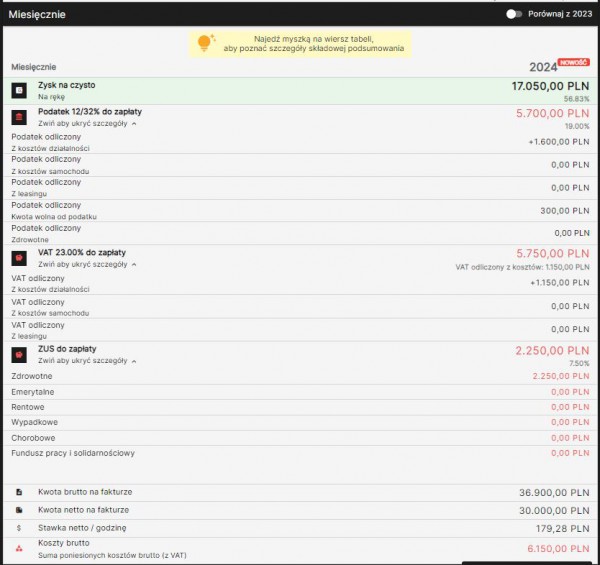The image size is (600, 565).
Task: Click the Kwota netto na fakturze icon
Action: (18, 510)
